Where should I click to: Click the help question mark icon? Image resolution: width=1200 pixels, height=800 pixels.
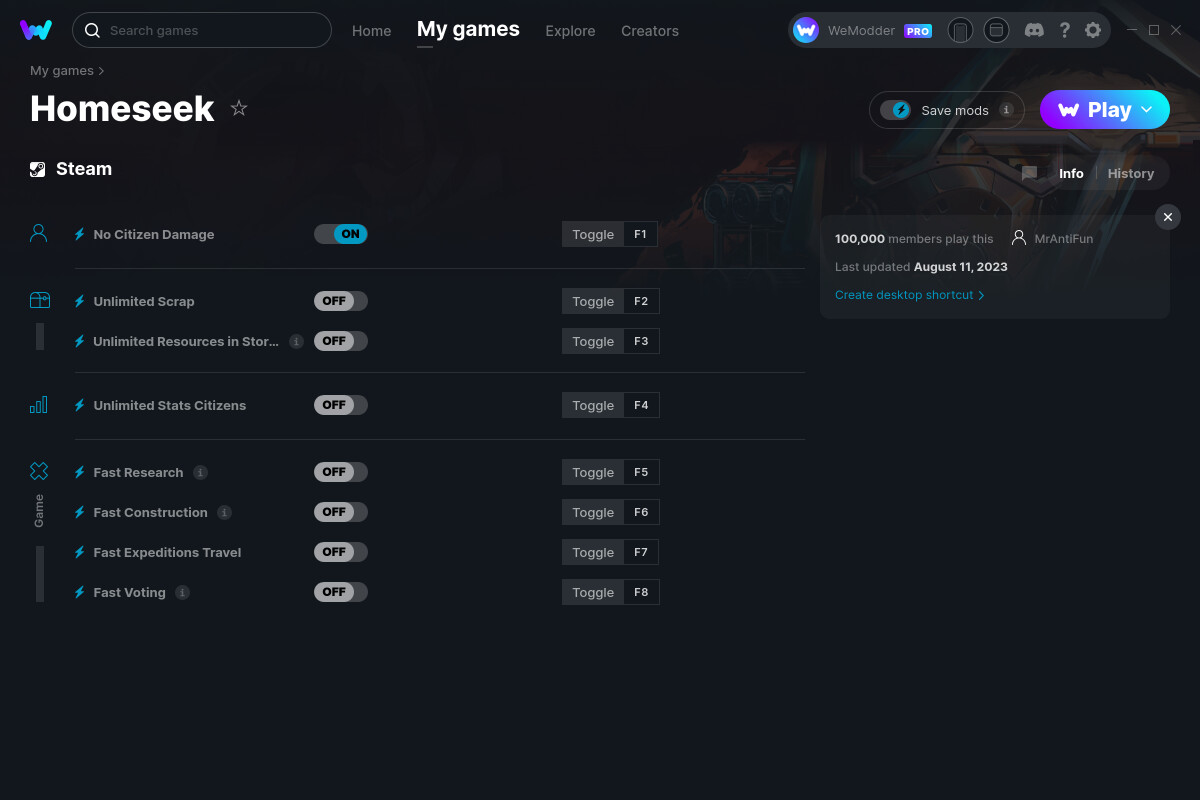[1064, 30]
